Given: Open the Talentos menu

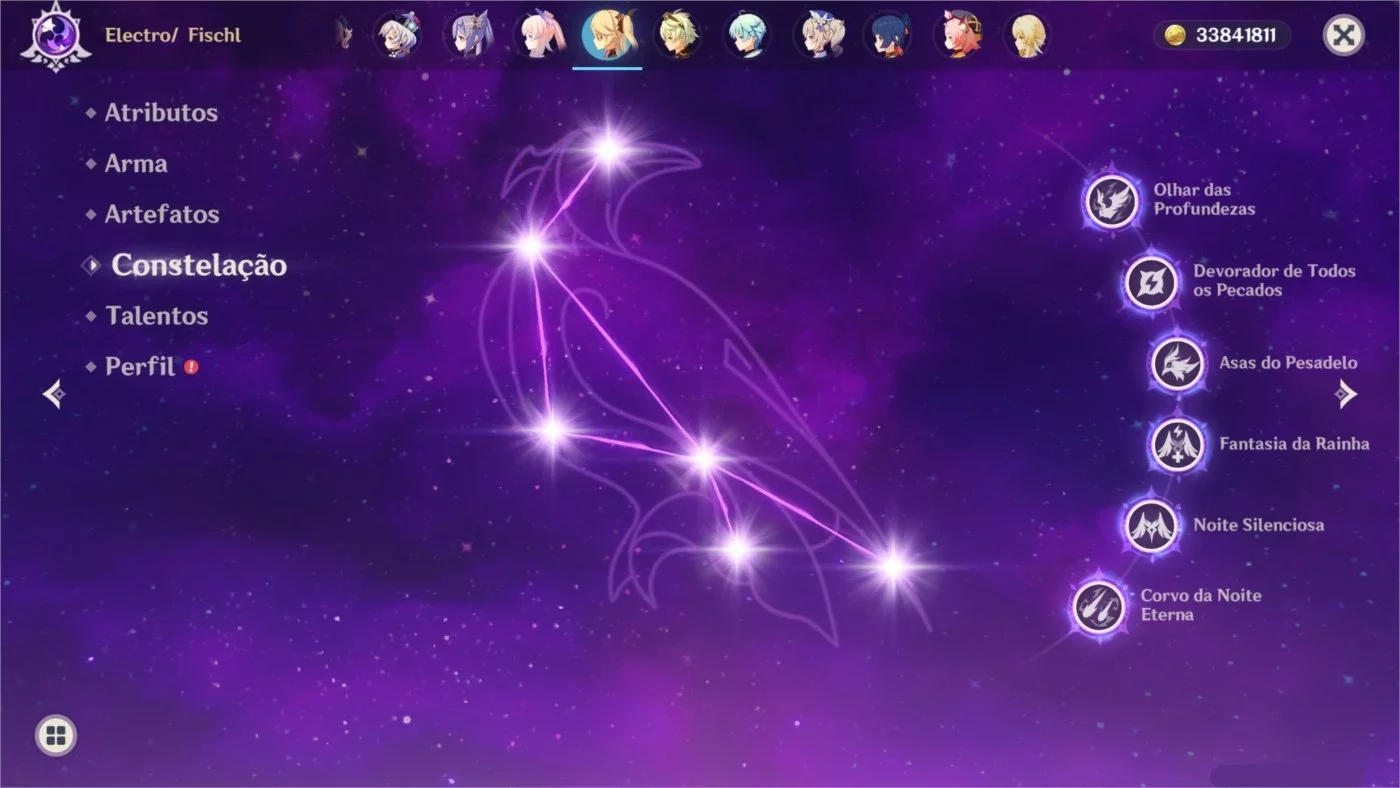Looking at the screenshot, I should tap(157, 316).
